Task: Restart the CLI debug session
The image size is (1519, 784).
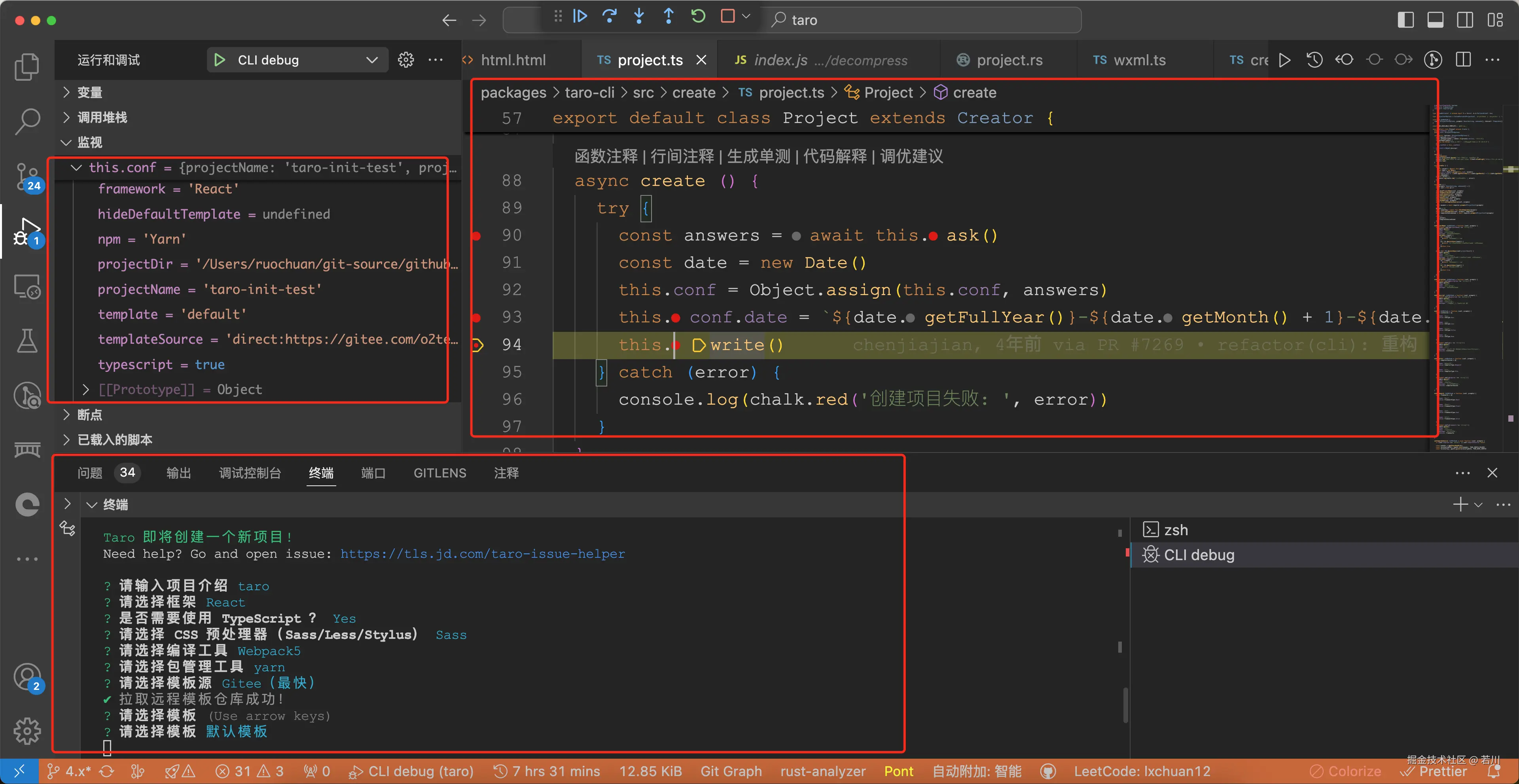Action: tap(698, 17)
